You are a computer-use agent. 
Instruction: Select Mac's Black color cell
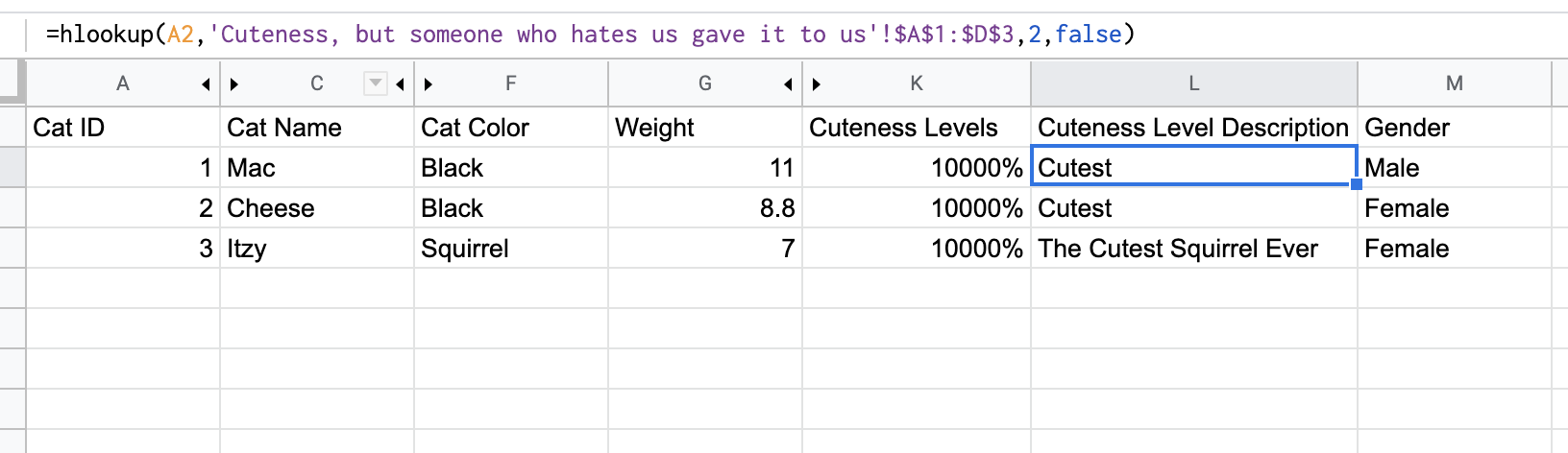(511, 167)
